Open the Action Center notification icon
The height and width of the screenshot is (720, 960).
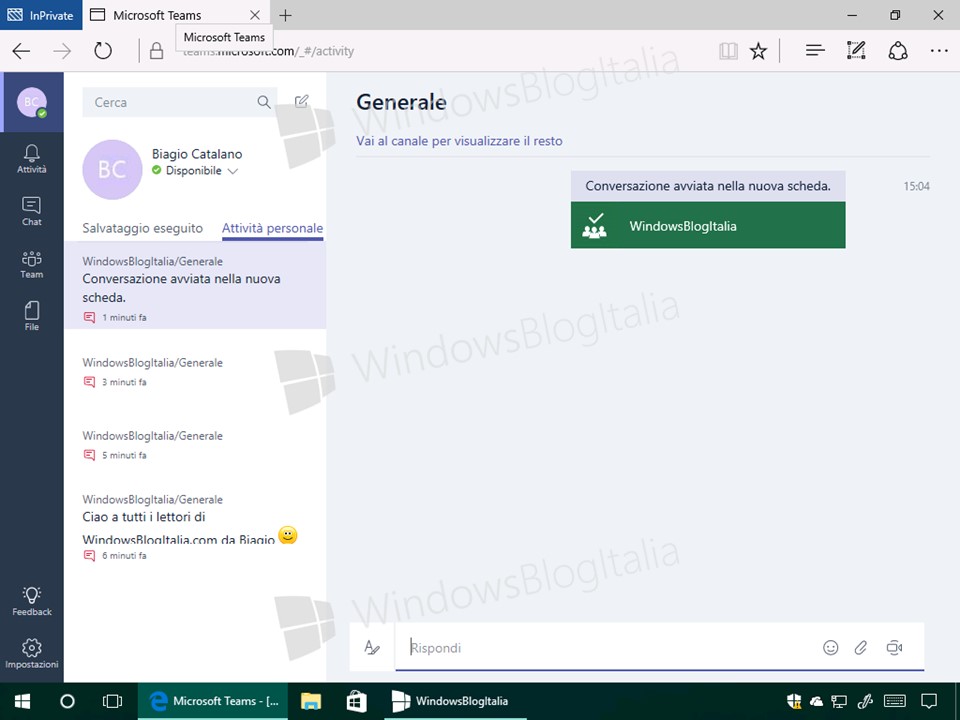929,701
